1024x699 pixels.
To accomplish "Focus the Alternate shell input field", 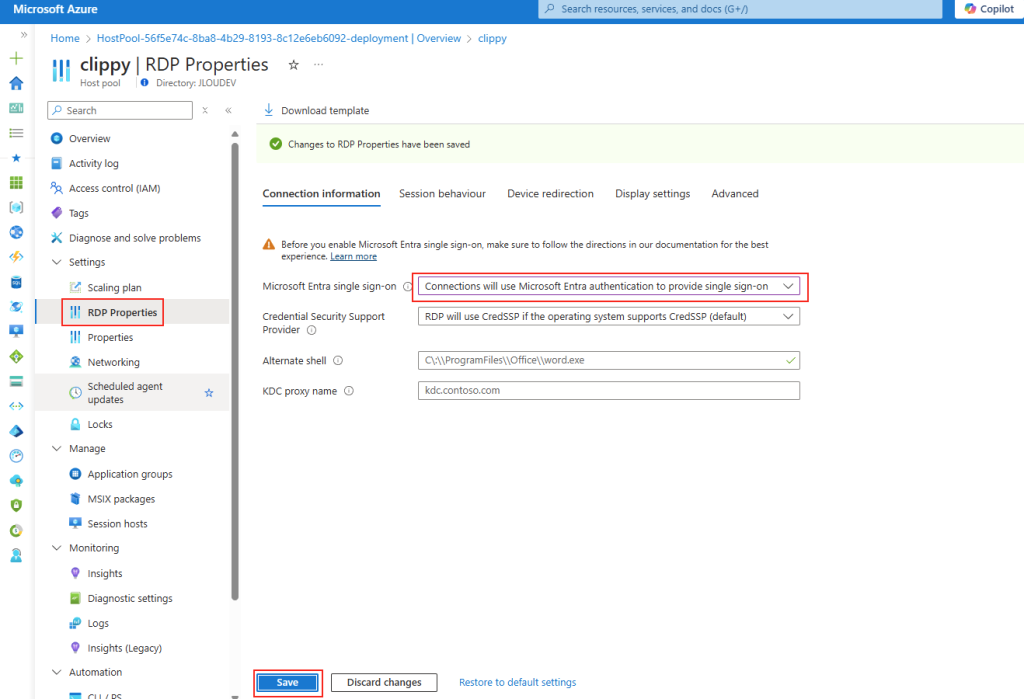I will [609, 361].
